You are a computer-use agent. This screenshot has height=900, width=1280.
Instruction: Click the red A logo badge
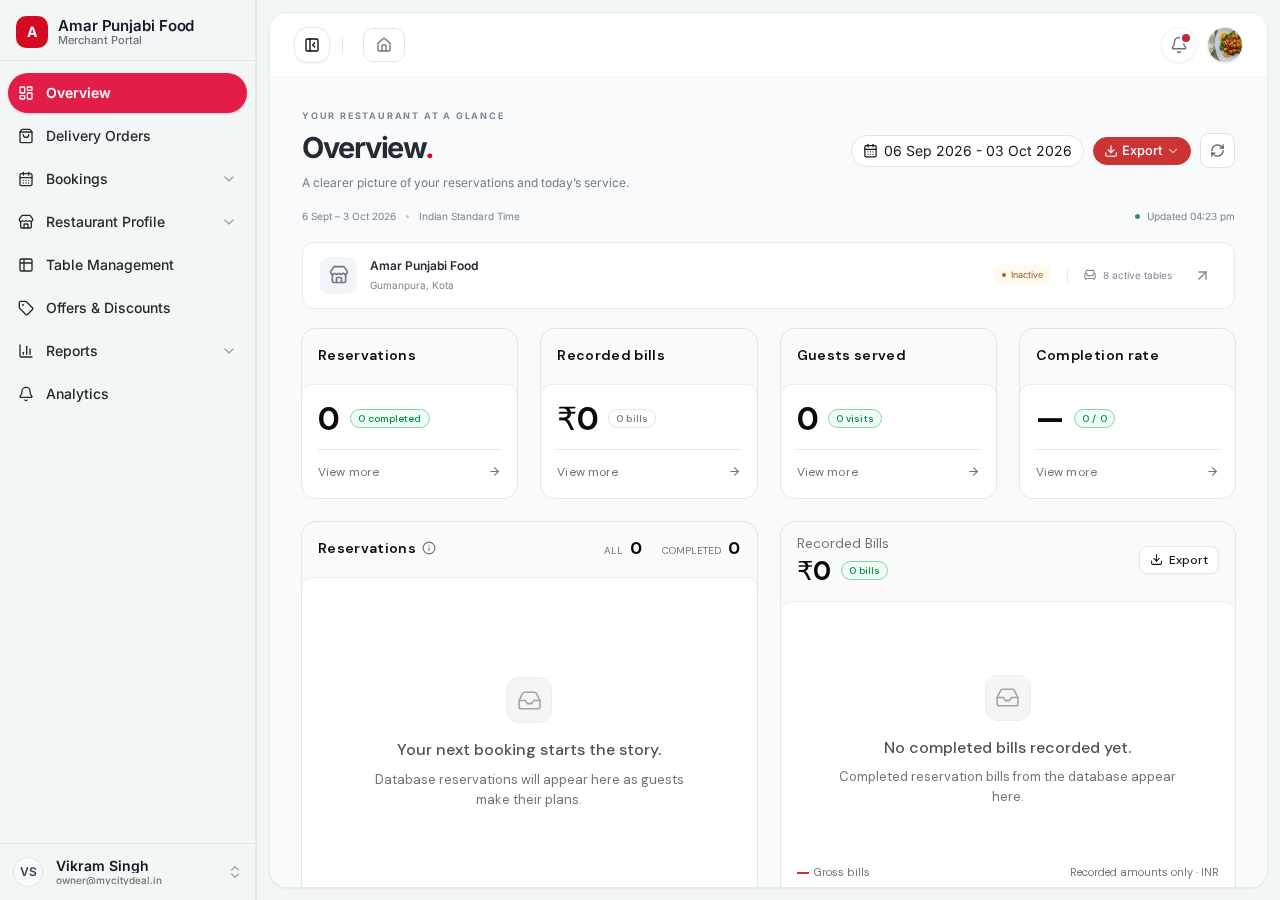click(32, 32)
